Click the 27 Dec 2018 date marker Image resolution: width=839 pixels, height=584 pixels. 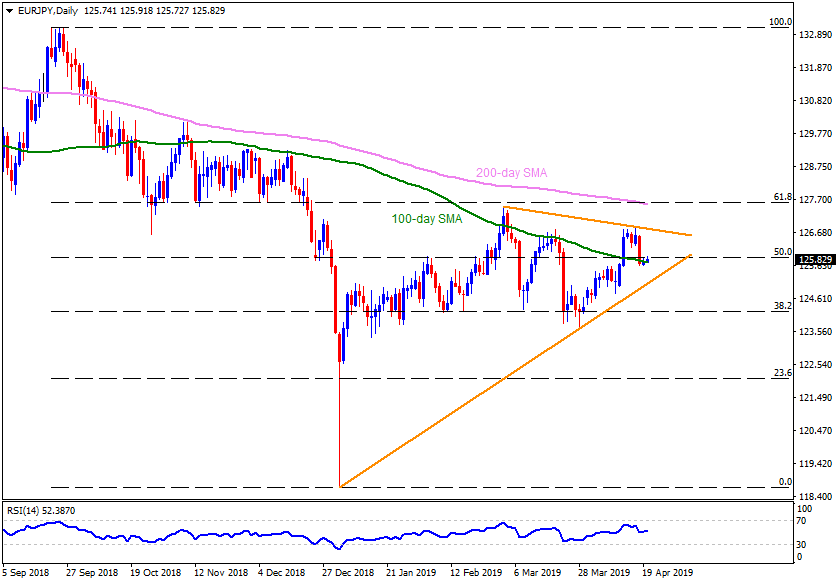(x=346, y=574)
